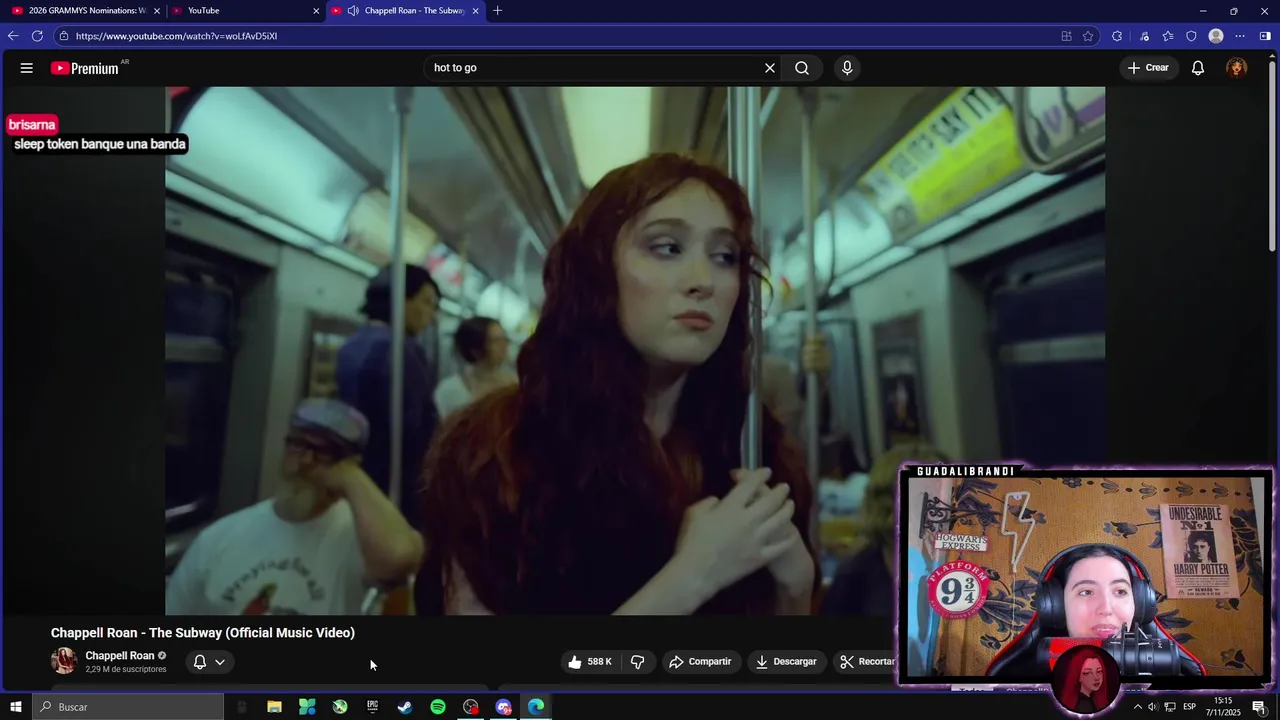Open the notifications bell in YouTube header
Image resolution: width=1280 pixels, height=720 pixels.
(1198, 68)
